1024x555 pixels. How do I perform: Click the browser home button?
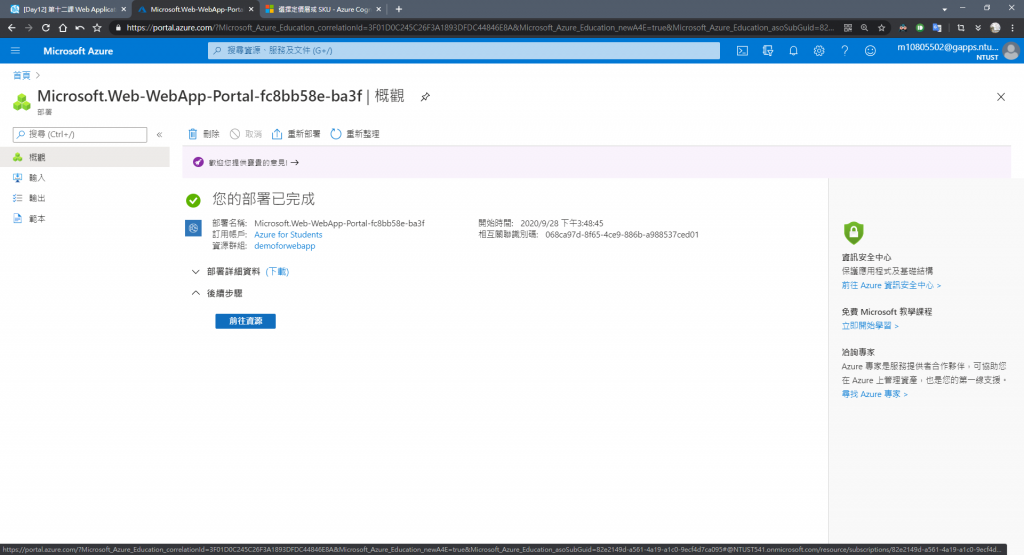(x=63, y=27)
